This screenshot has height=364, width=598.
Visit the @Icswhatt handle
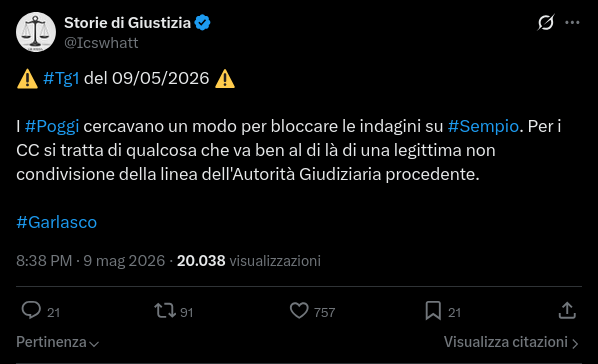tap(101, 43)
